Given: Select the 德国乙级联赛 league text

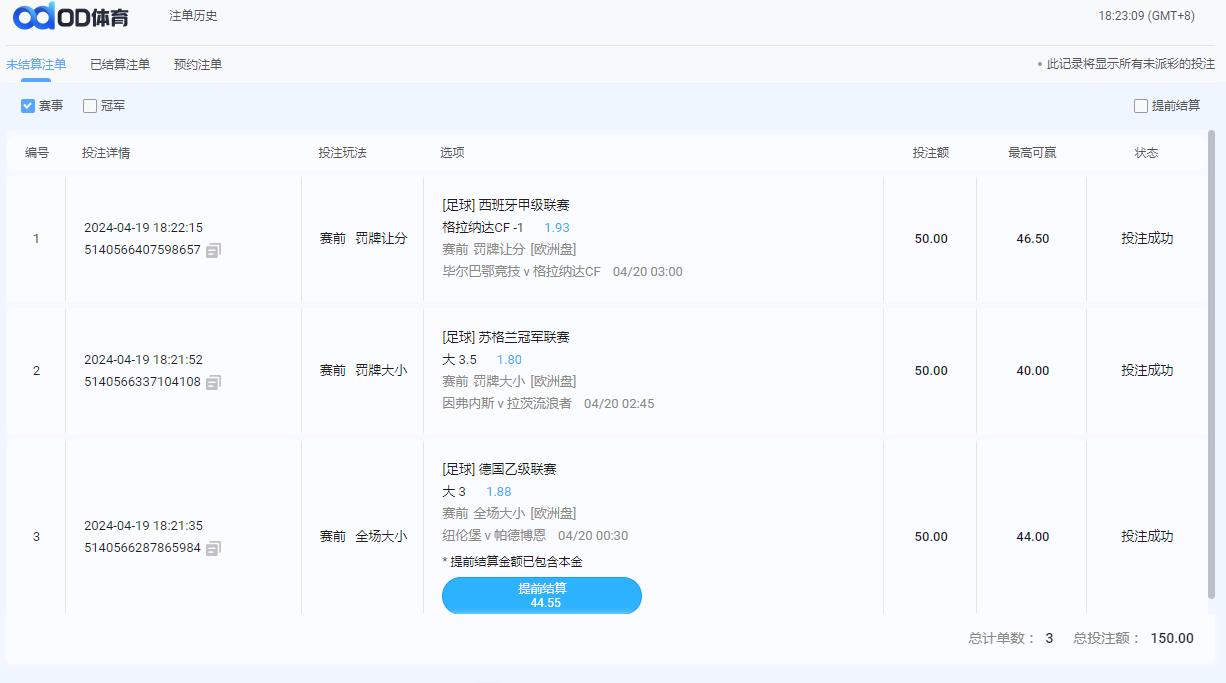Looking at the screenshot, I should 518,470.
